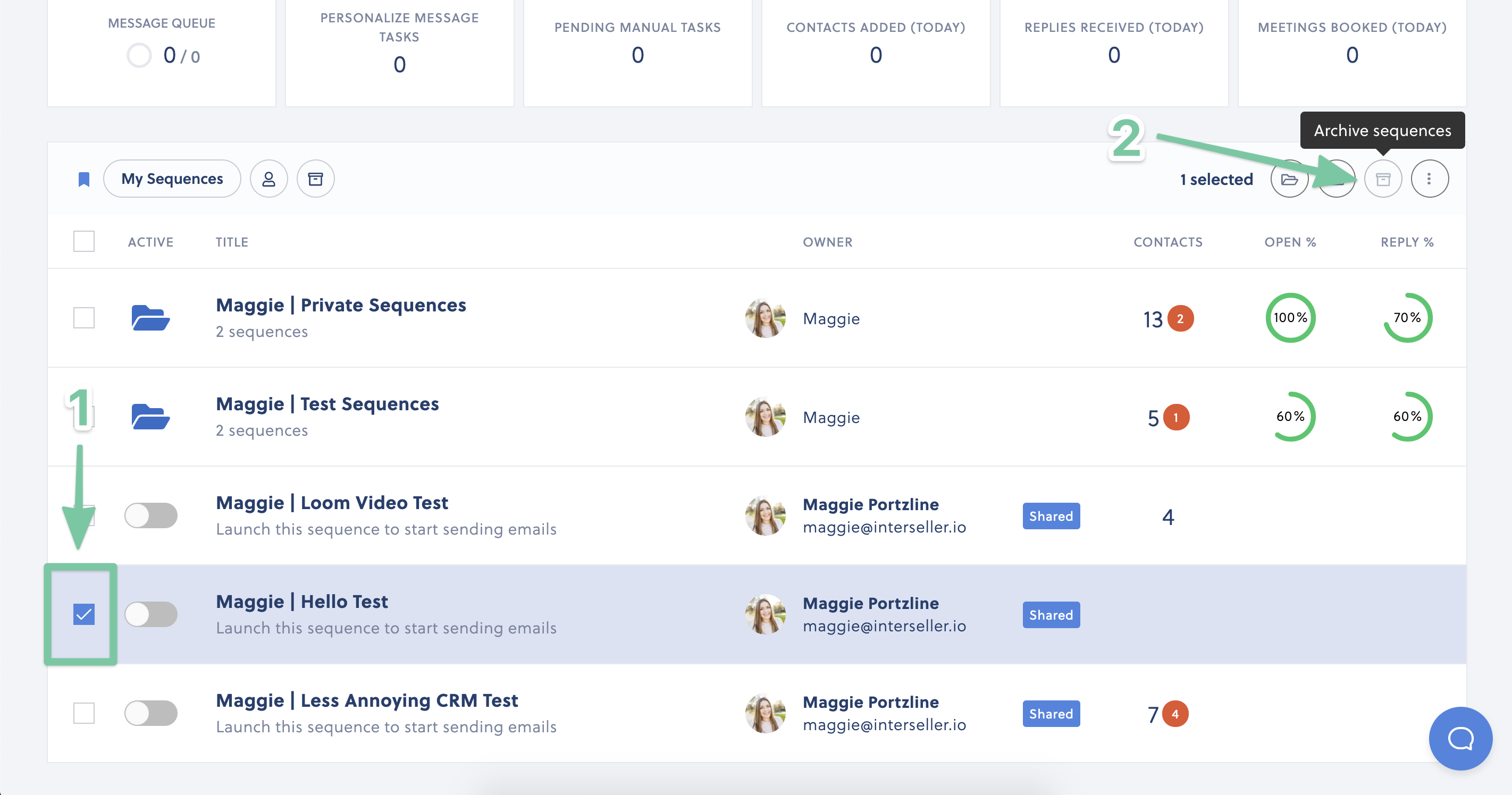Viewport: 1512px width, 795px height.
Task: Select the person filter icon next to My Sequences
Action: 269,179
